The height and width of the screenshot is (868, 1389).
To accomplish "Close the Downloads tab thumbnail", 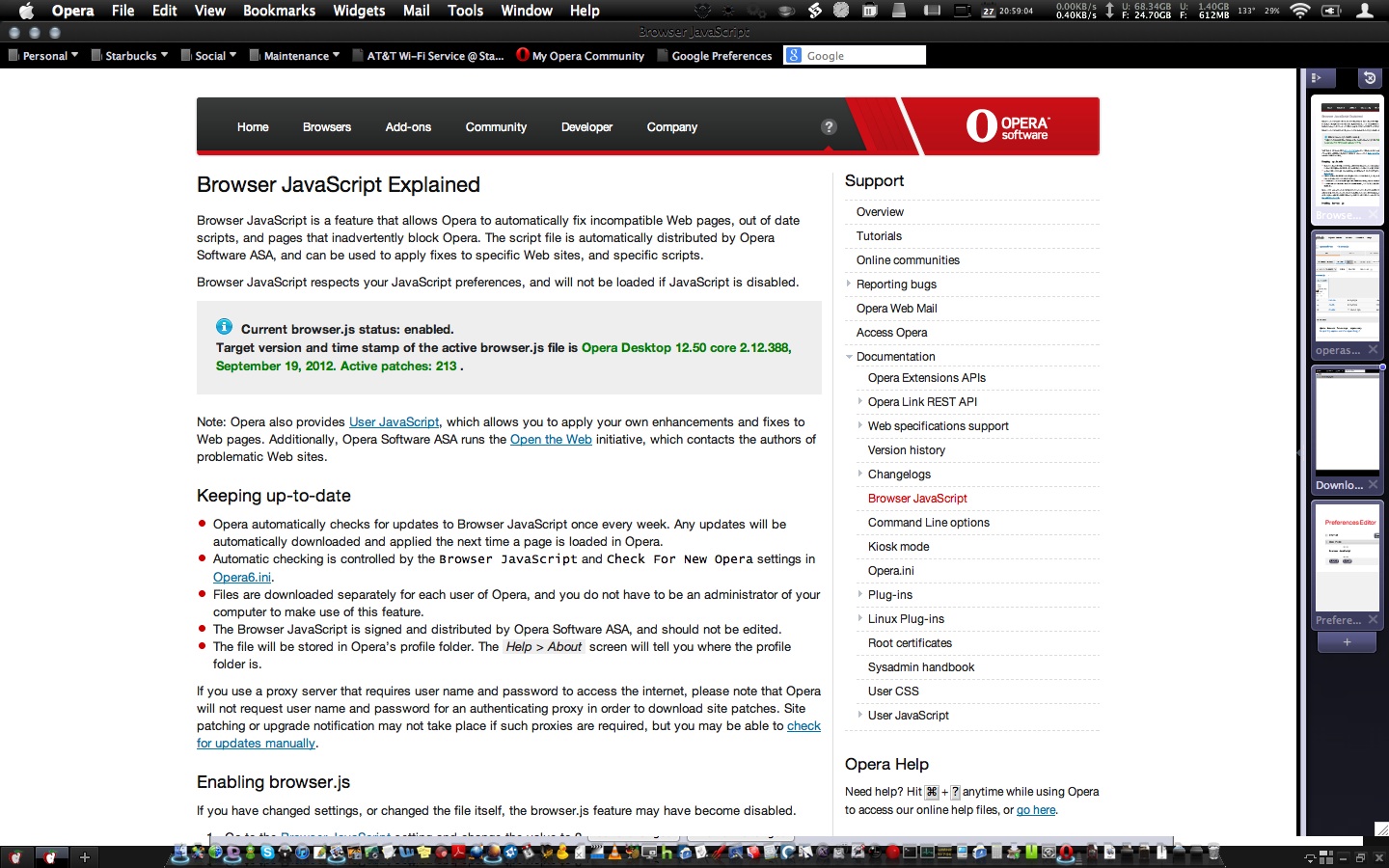I will [x=1373, y=485].
